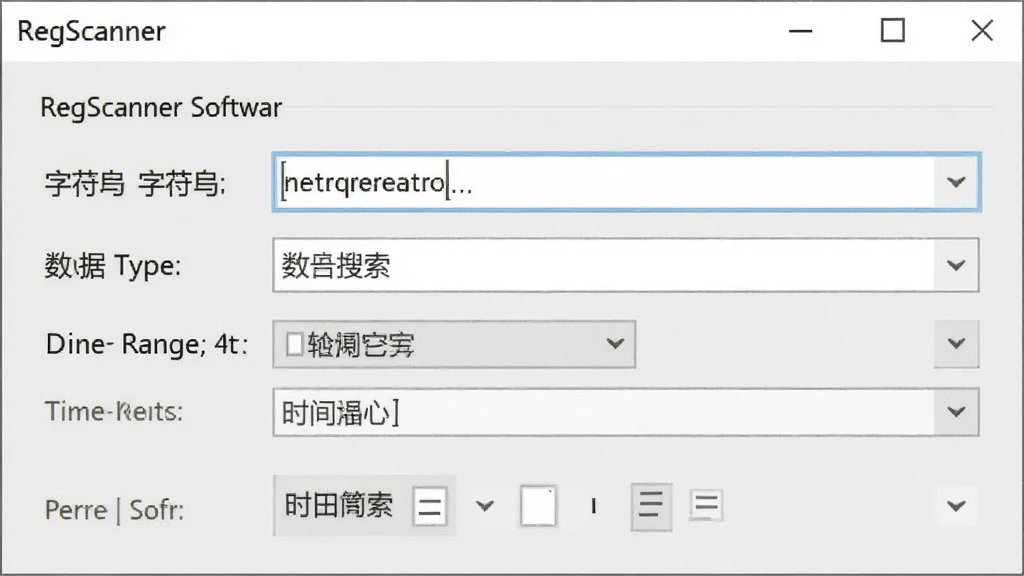Click the "RegScanner Softwar" group heading
Viewport: 1024px width, 576px height.
click(161, 107)
